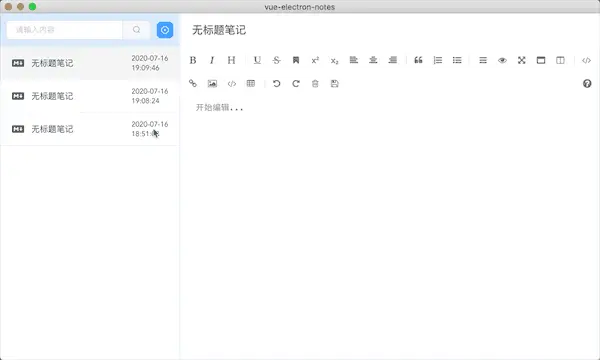Open the heading H dropdown

pyautogui.click(x=231, y=60)
